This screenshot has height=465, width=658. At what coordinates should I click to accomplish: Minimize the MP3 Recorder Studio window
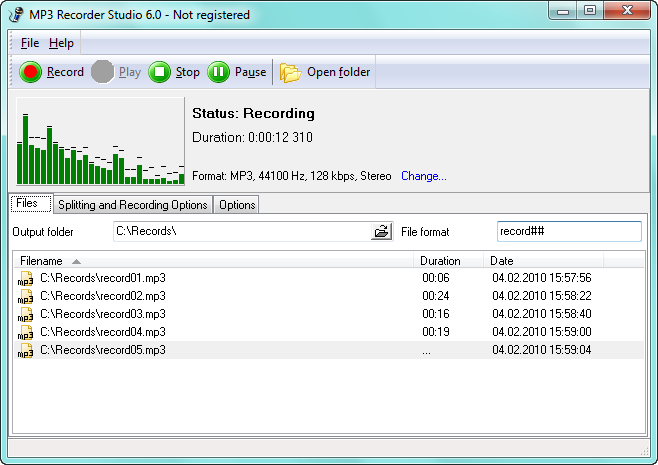pyautogui.click(x=563, y=11)
